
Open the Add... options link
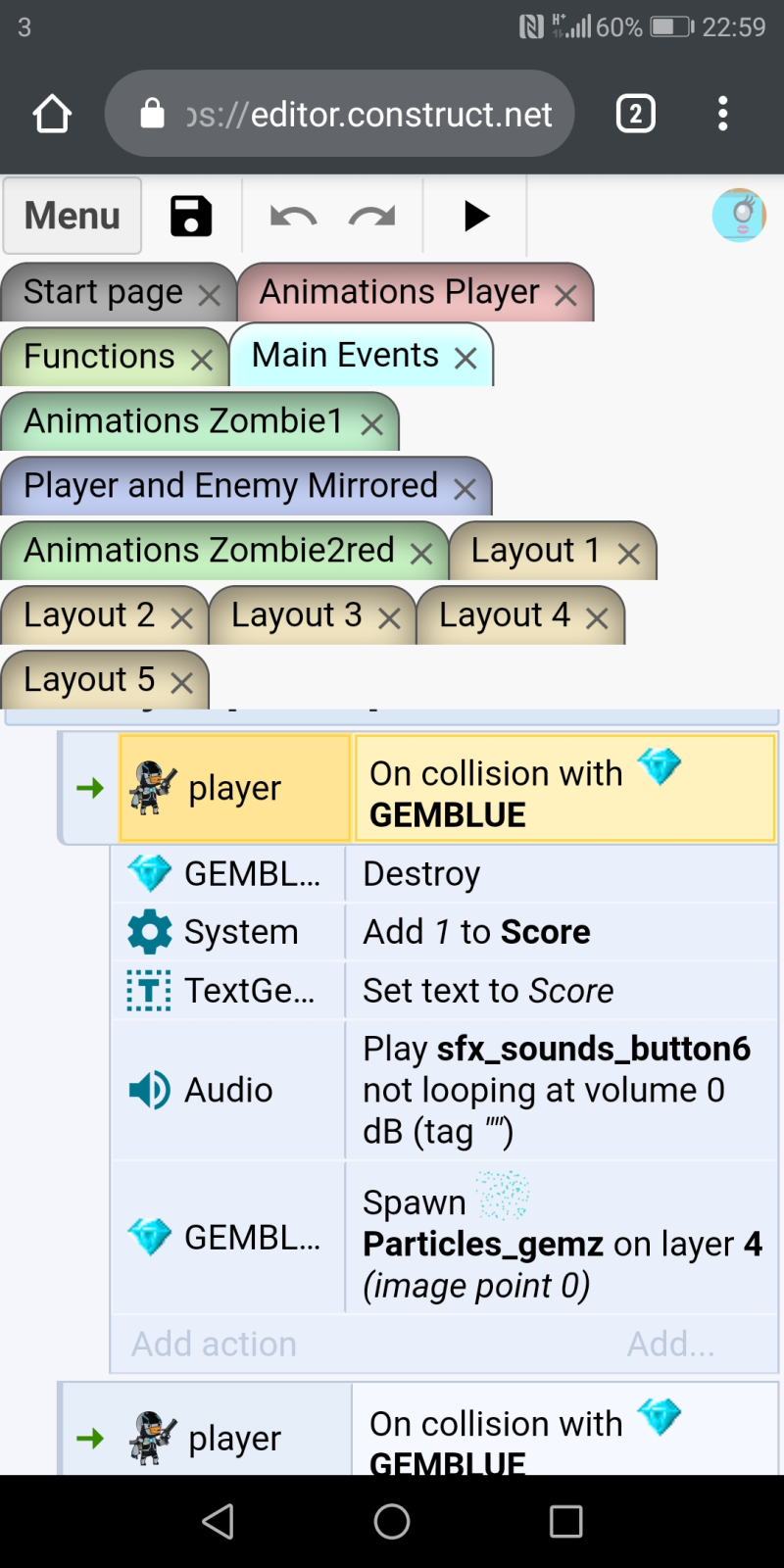671,1344
